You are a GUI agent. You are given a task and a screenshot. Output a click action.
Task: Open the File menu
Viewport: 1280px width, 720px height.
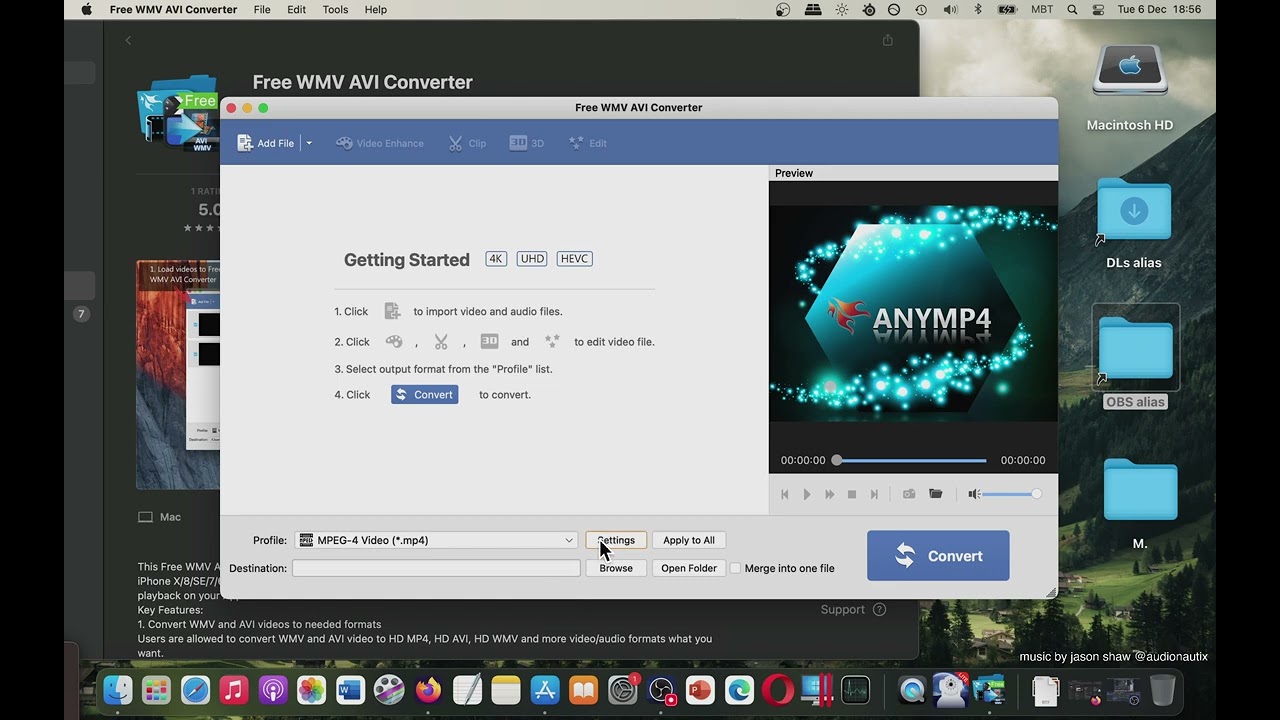[x=262, y=9]
